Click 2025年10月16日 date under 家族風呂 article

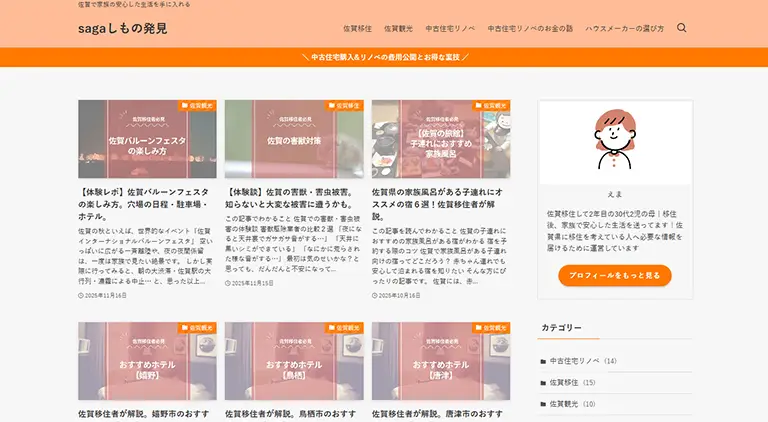pos(396,296)
